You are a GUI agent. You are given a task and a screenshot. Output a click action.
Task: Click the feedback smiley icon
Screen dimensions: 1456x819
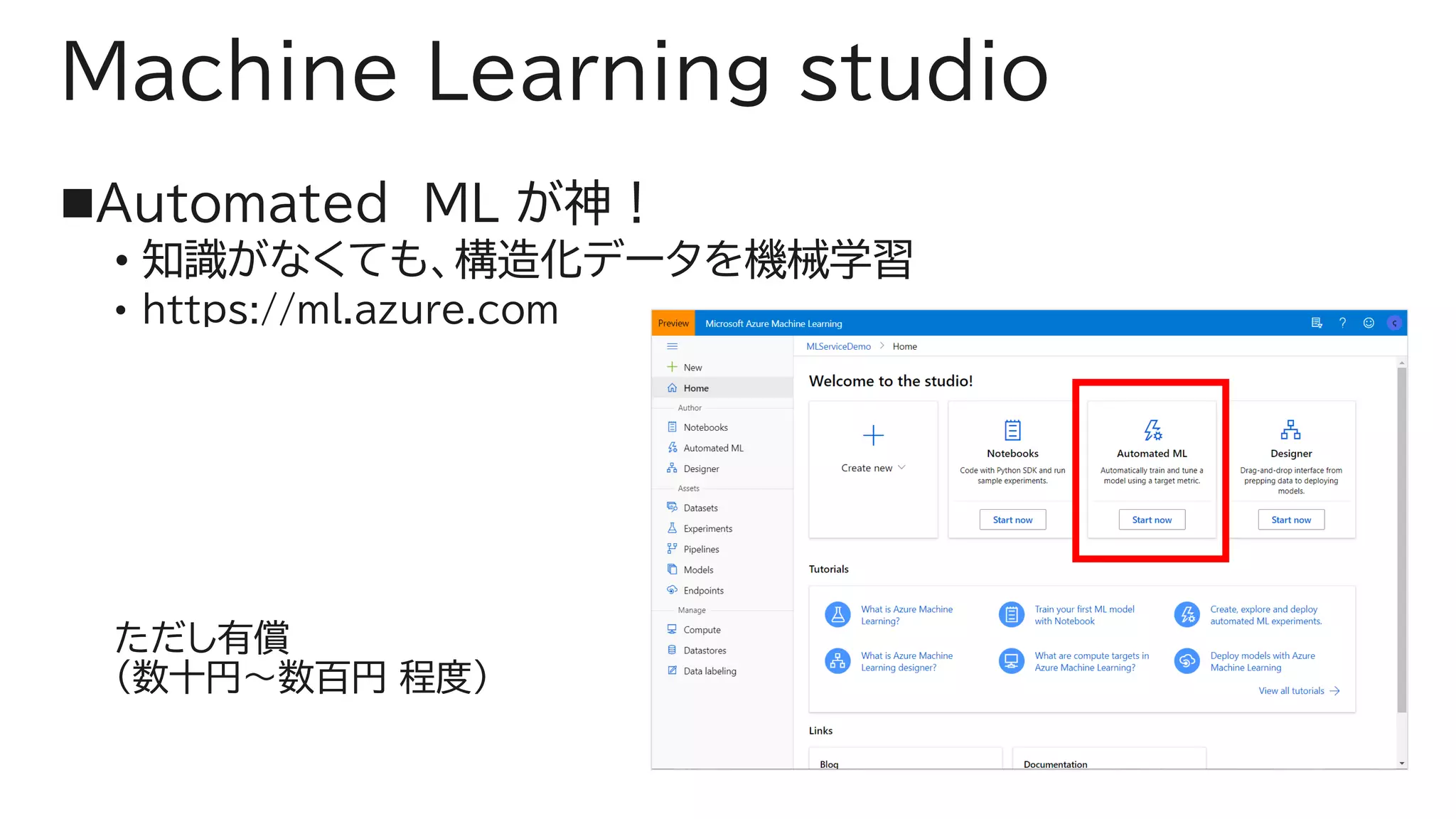[x=1369, y=323]
